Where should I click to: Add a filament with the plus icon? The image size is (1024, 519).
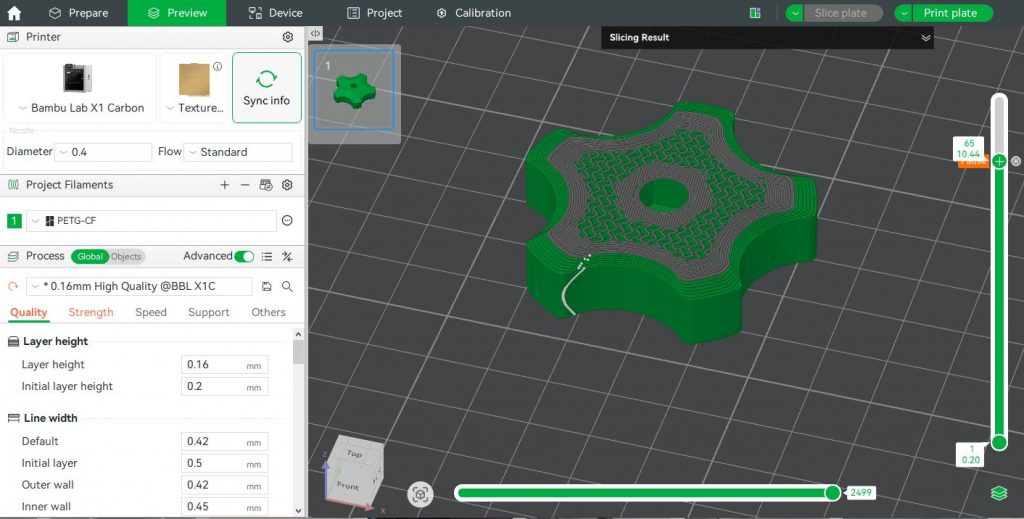point(225,185)
